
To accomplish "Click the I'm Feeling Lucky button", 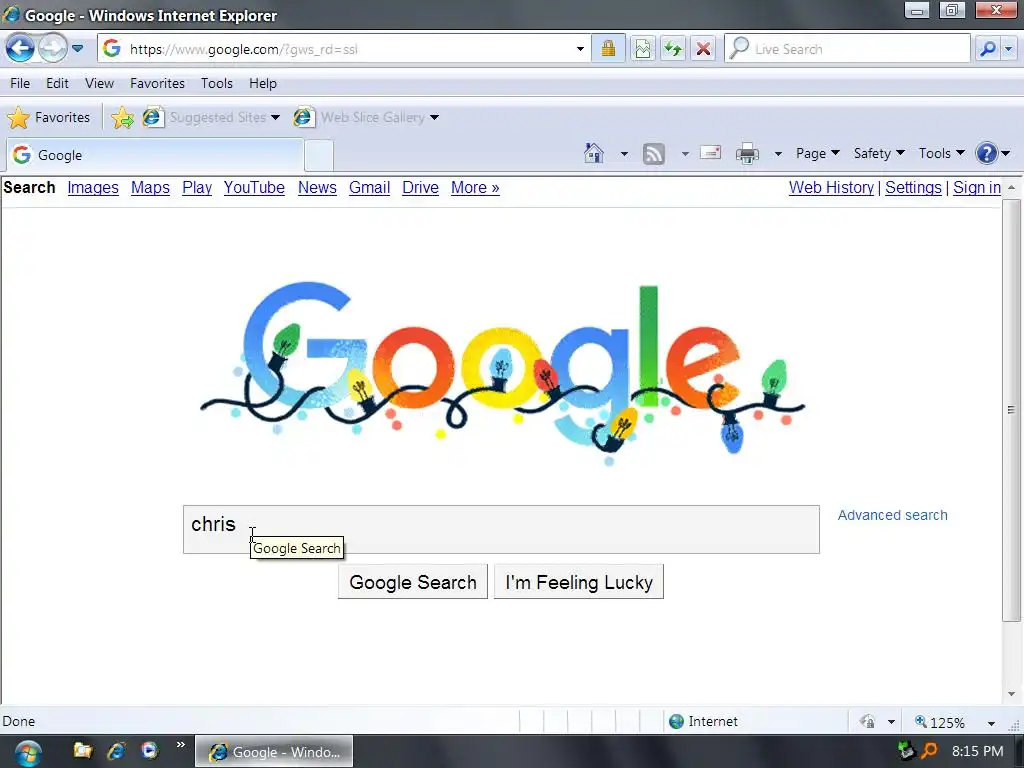I will coord(579,582).
